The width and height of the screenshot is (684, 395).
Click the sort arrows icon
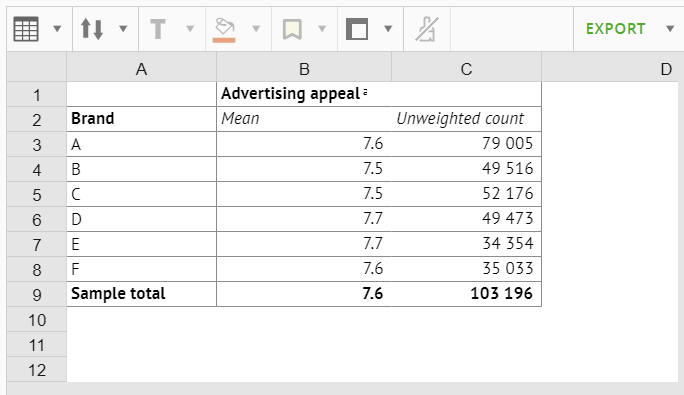92,29
